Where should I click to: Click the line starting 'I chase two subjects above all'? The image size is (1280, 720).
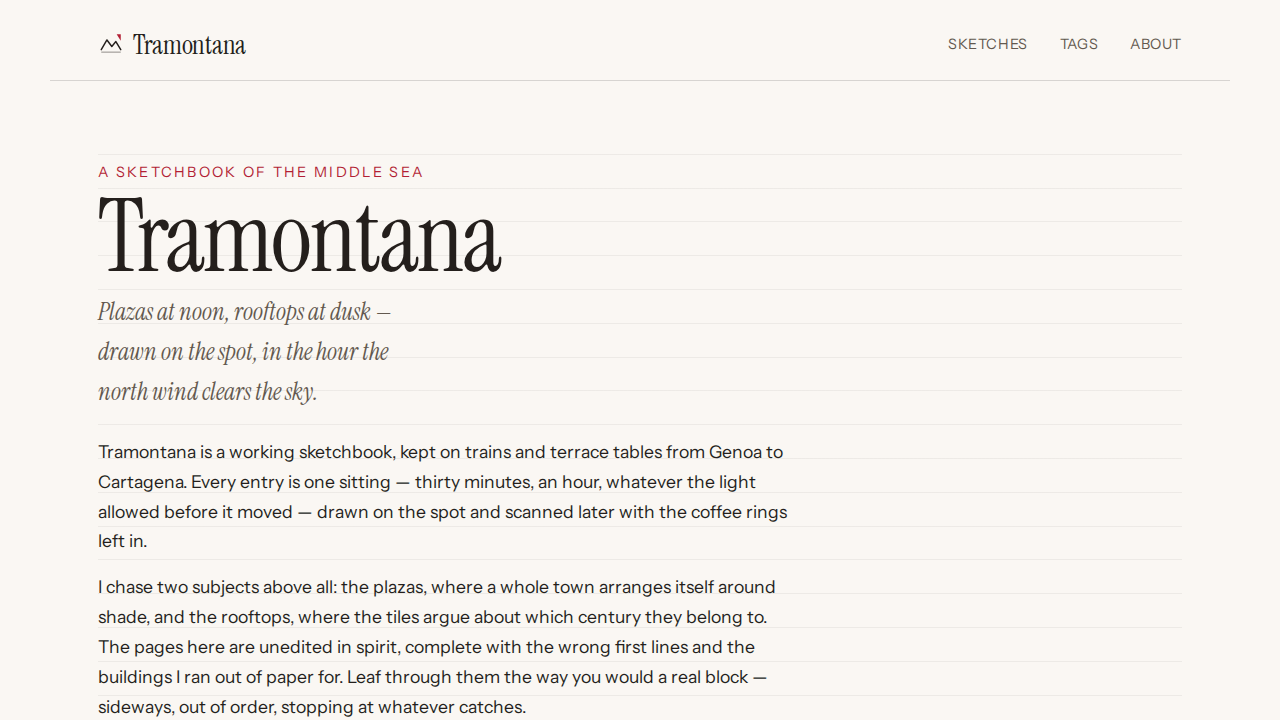click(437, 587)
